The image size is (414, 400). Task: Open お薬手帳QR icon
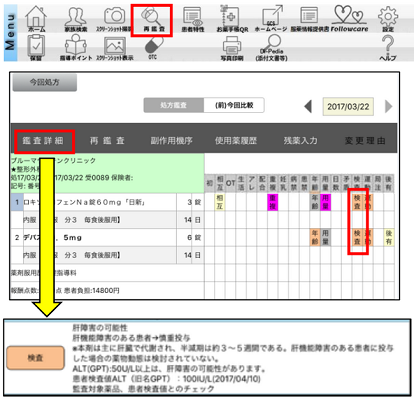[232, 19]
